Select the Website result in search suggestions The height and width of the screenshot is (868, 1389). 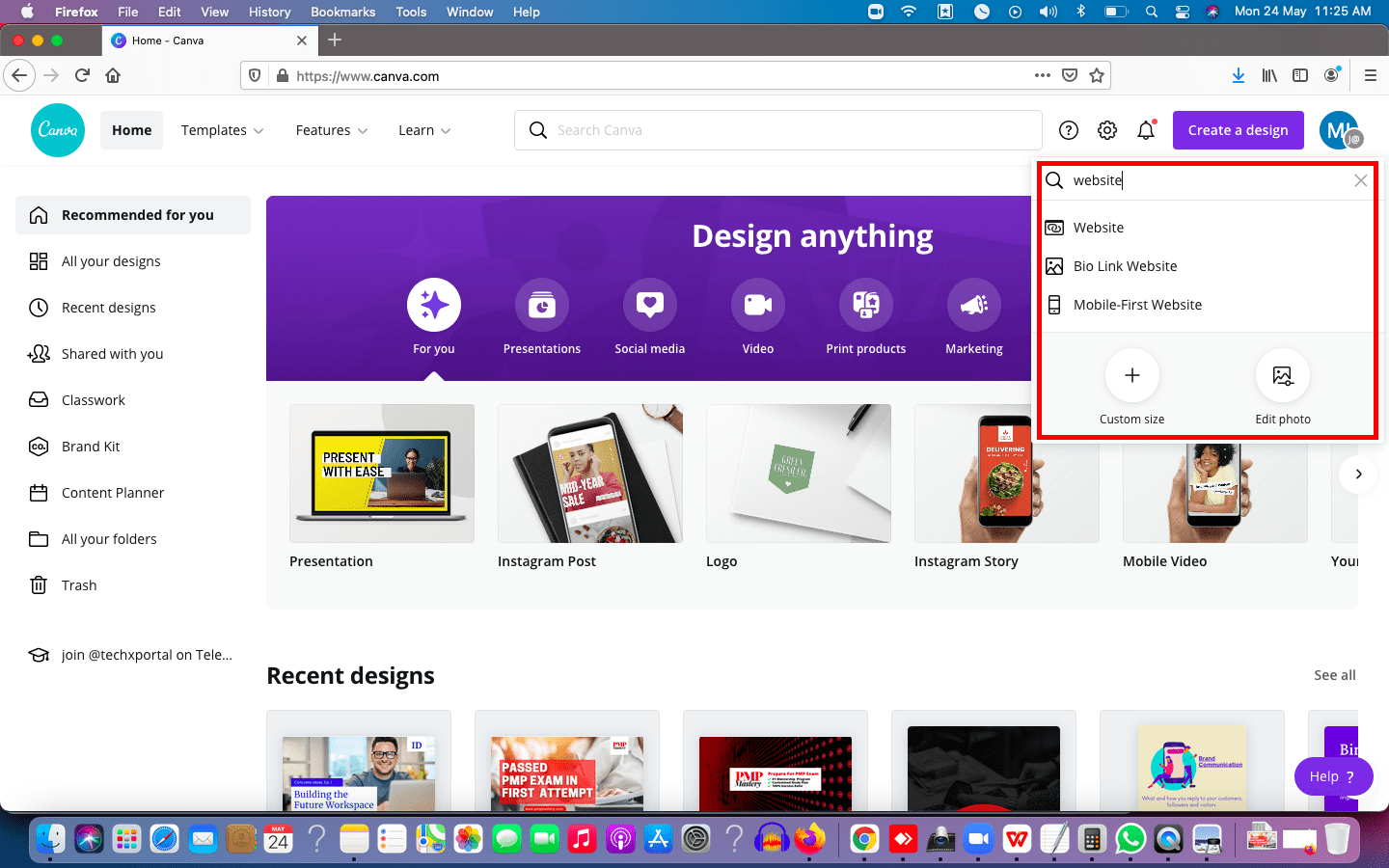tap(1097, 227)
